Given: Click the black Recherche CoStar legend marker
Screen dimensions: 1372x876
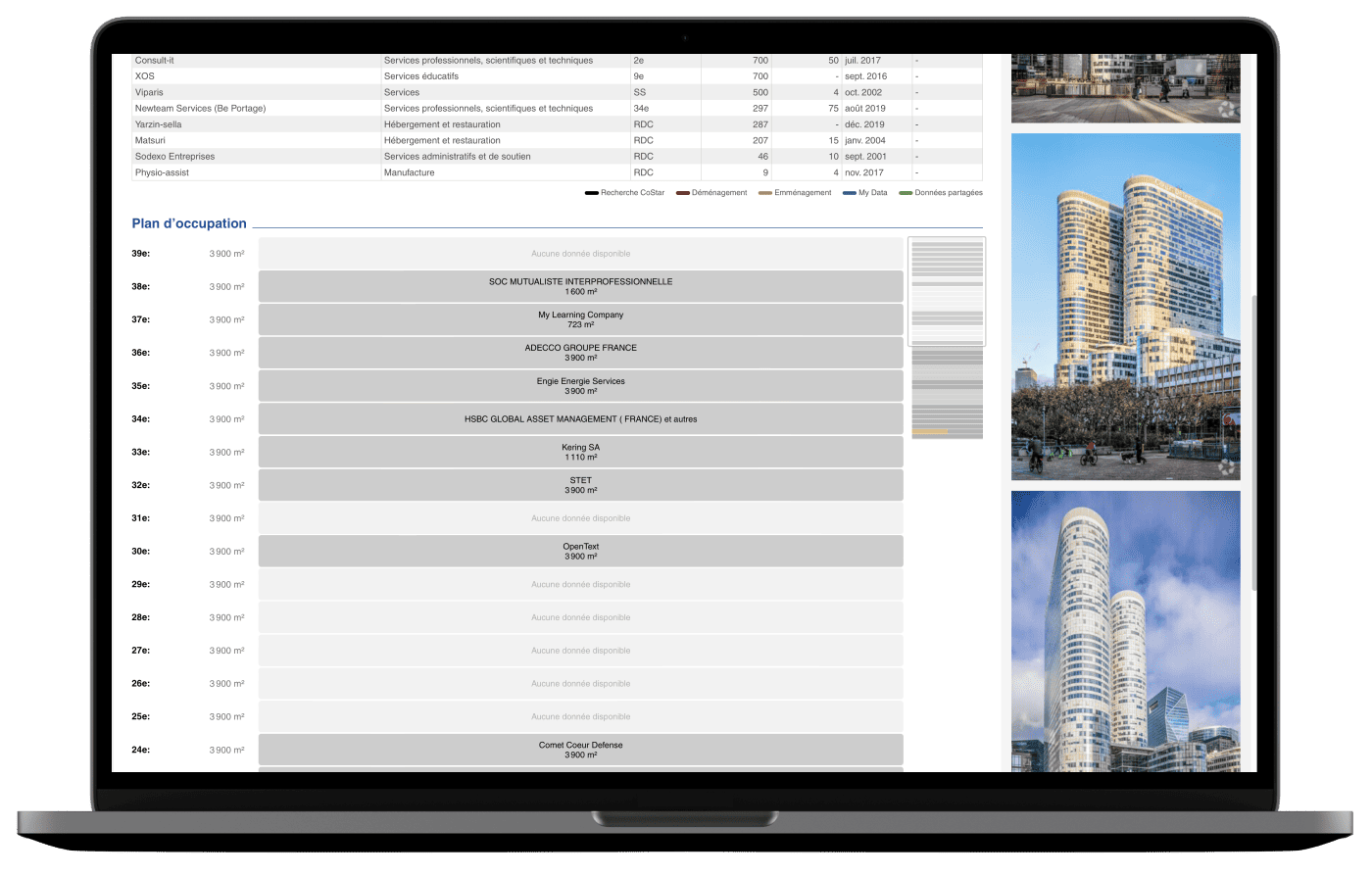Looking at the screenshot, I should [591, 193].
